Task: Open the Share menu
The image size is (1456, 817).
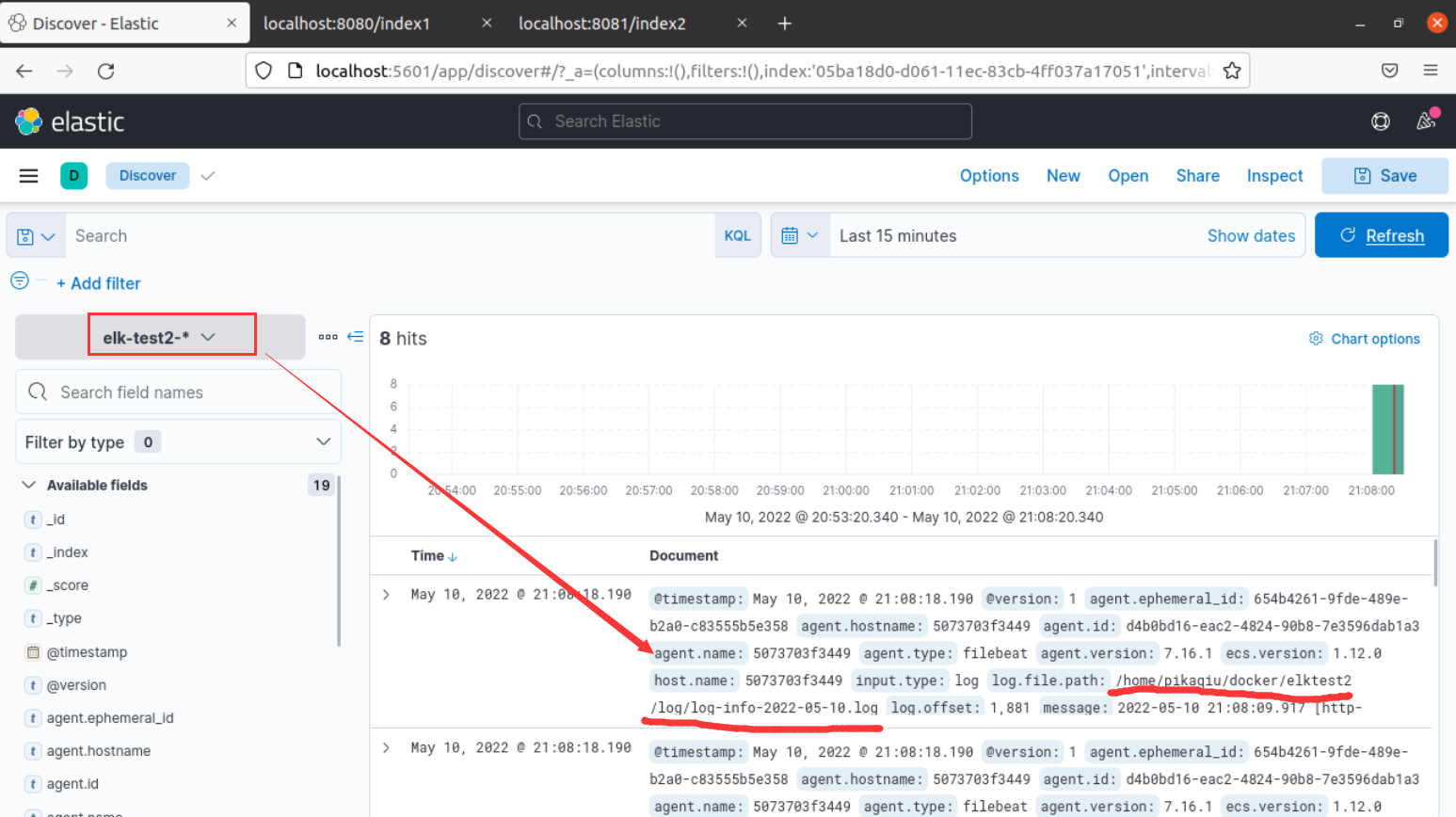Action: click(x=1198, y=176)
